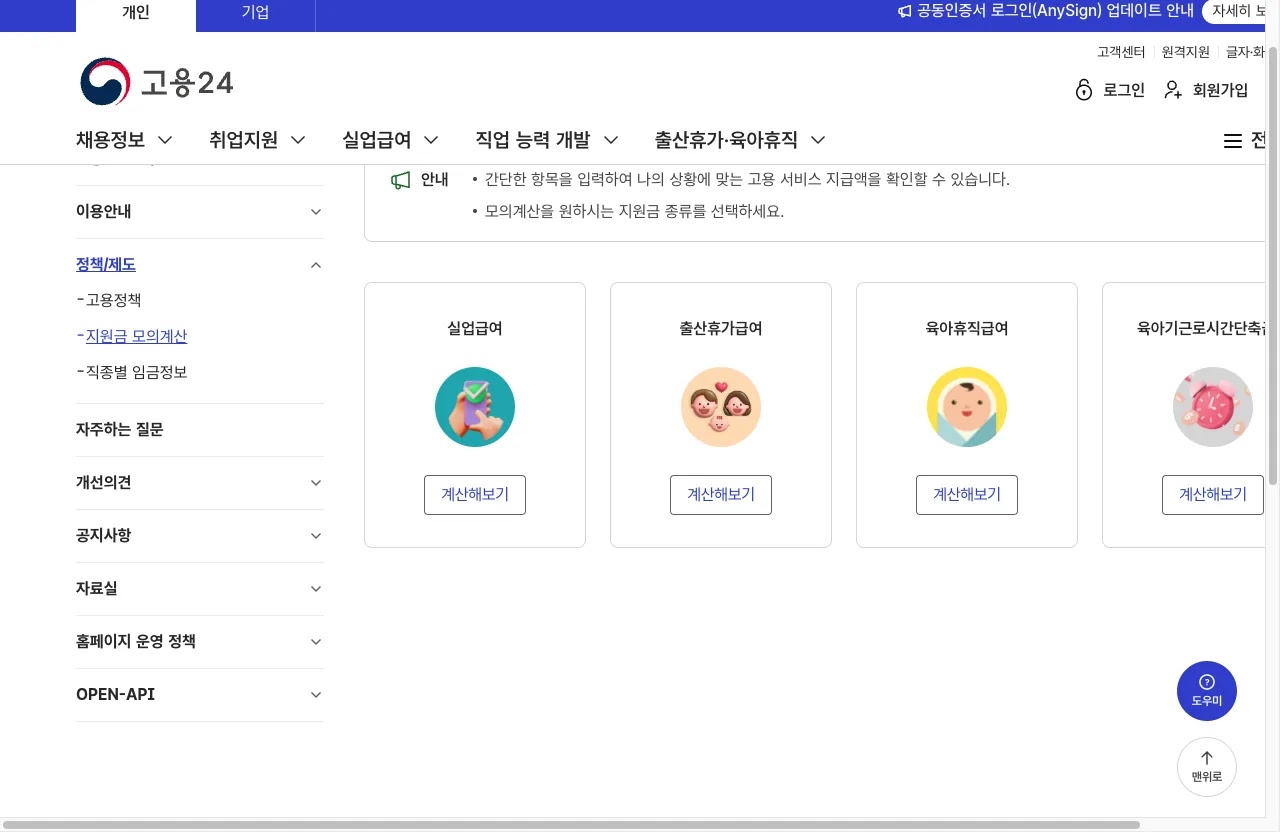Open the hamburger full menu icon

click(x=1233, y=141)
